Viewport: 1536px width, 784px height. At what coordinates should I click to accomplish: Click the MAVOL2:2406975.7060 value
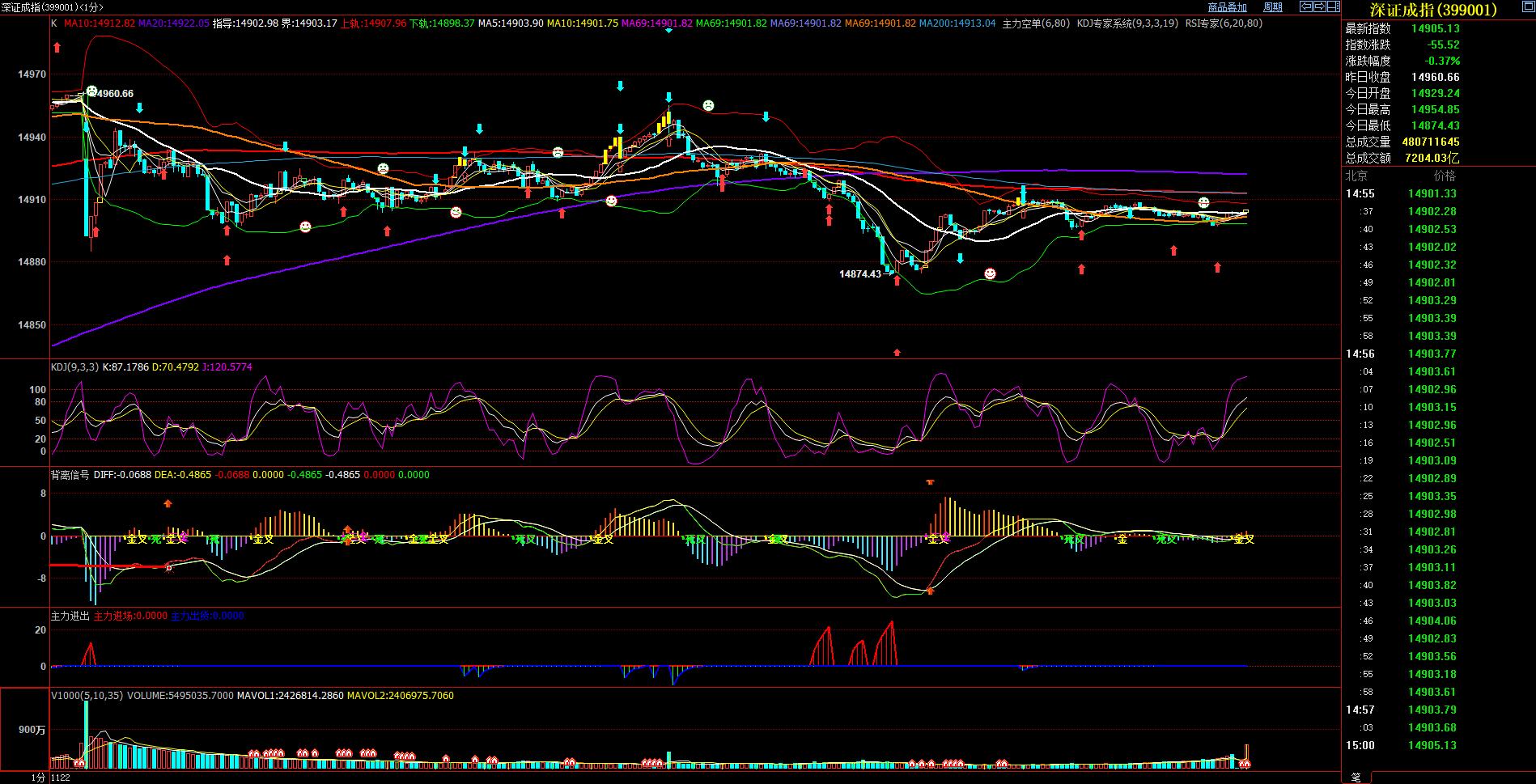pyautogui.click(x=401, y=696)
